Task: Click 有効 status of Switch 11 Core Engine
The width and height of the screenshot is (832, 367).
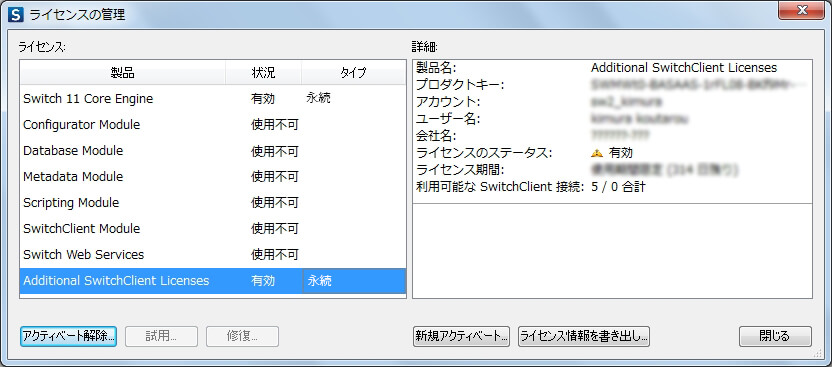Action: point(263,99)
